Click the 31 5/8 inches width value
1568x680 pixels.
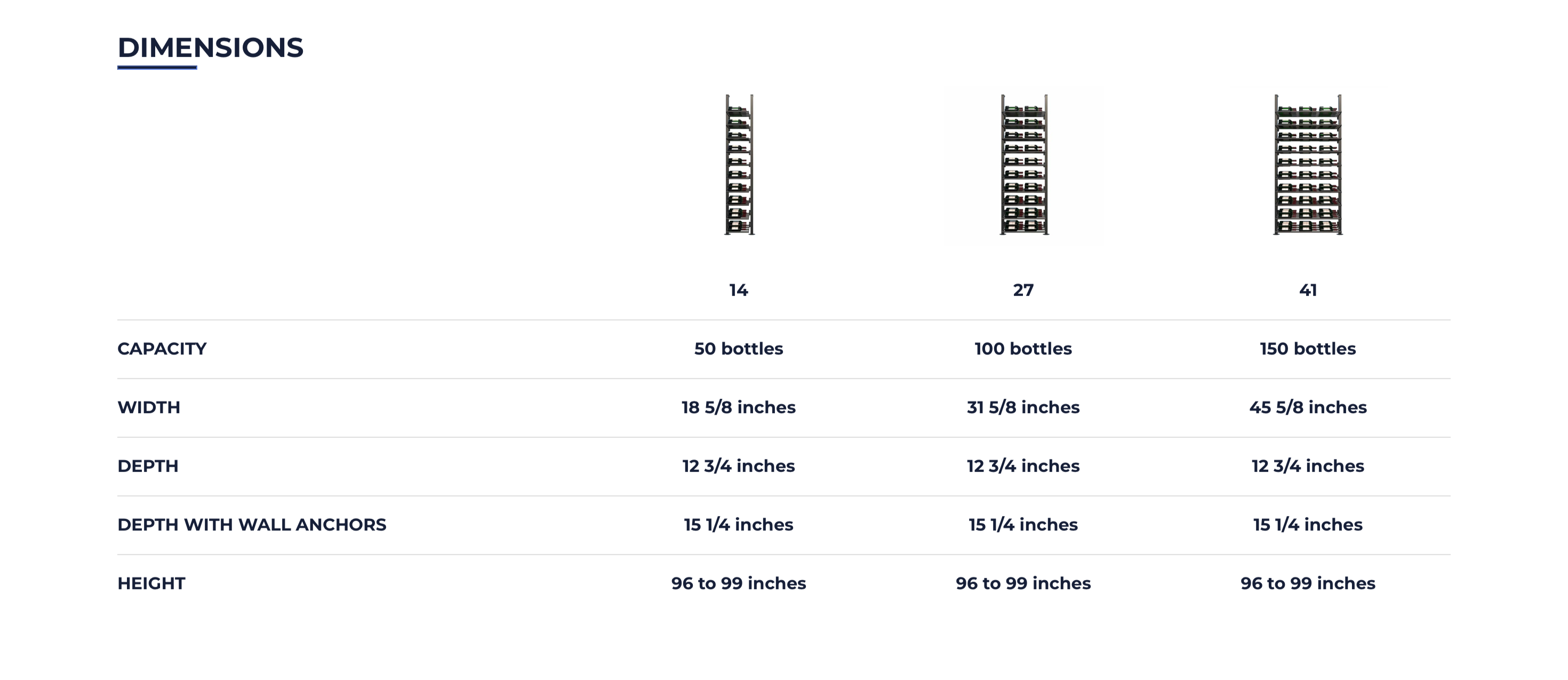point(1023,407)
